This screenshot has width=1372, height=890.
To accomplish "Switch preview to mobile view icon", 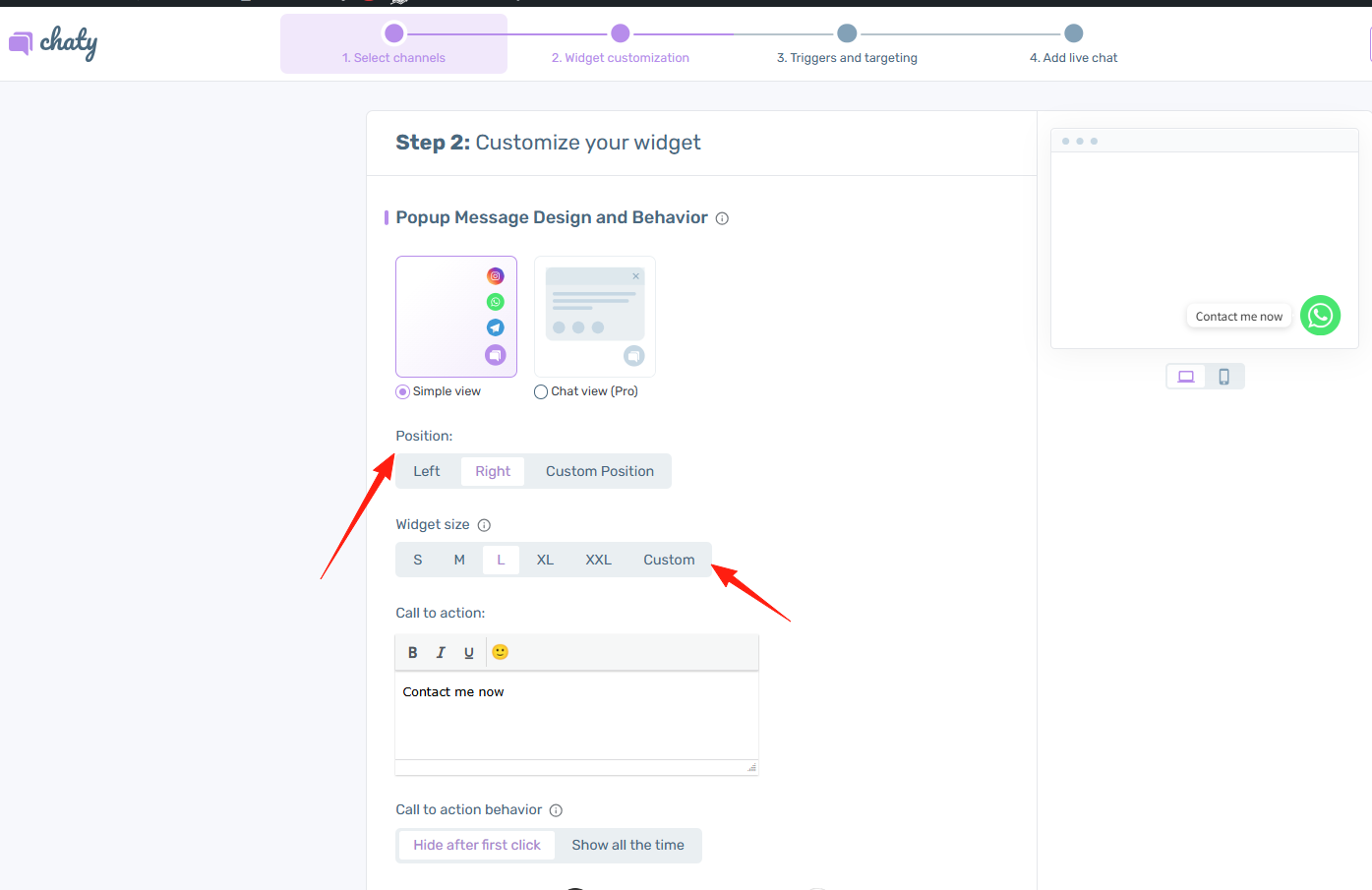I will pyautogui.click(x=1223, y=377).
